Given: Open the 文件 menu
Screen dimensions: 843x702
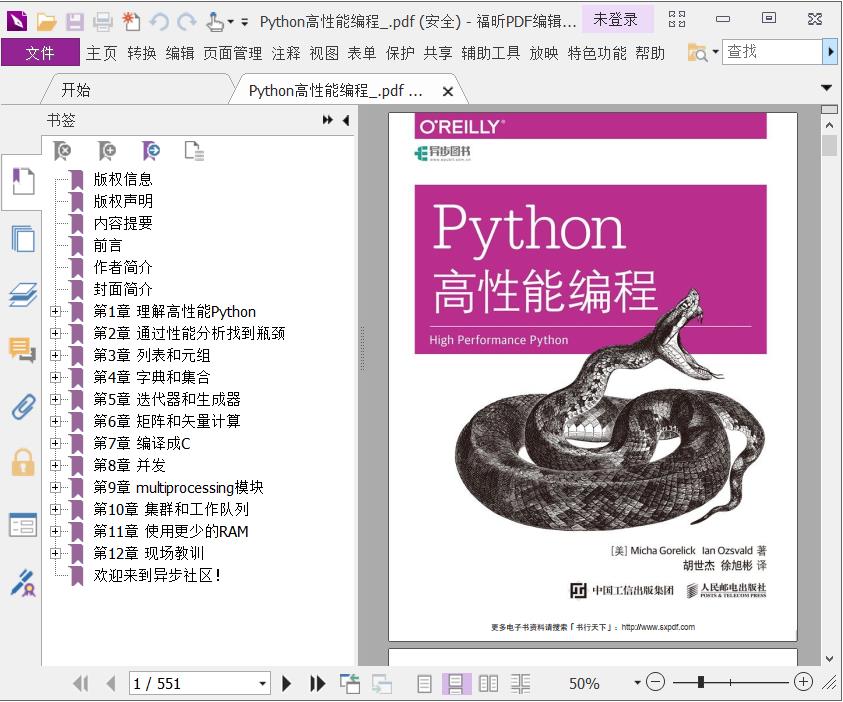Looking at the screenshot, I should pos(40,53).
